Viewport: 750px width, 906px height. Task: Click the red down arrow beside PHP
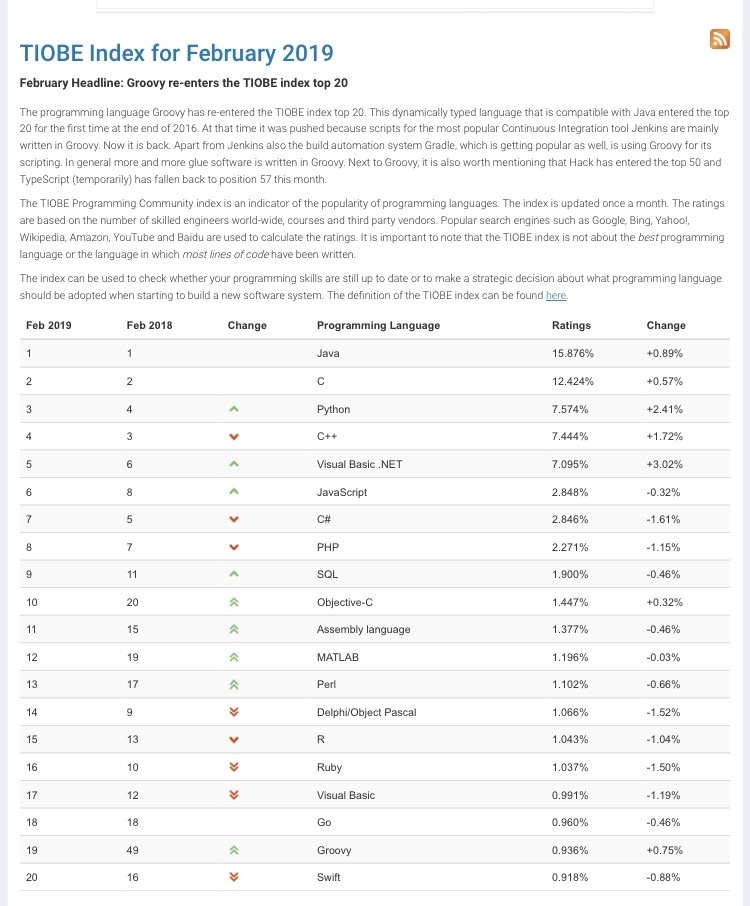click(x=233, y=546)
